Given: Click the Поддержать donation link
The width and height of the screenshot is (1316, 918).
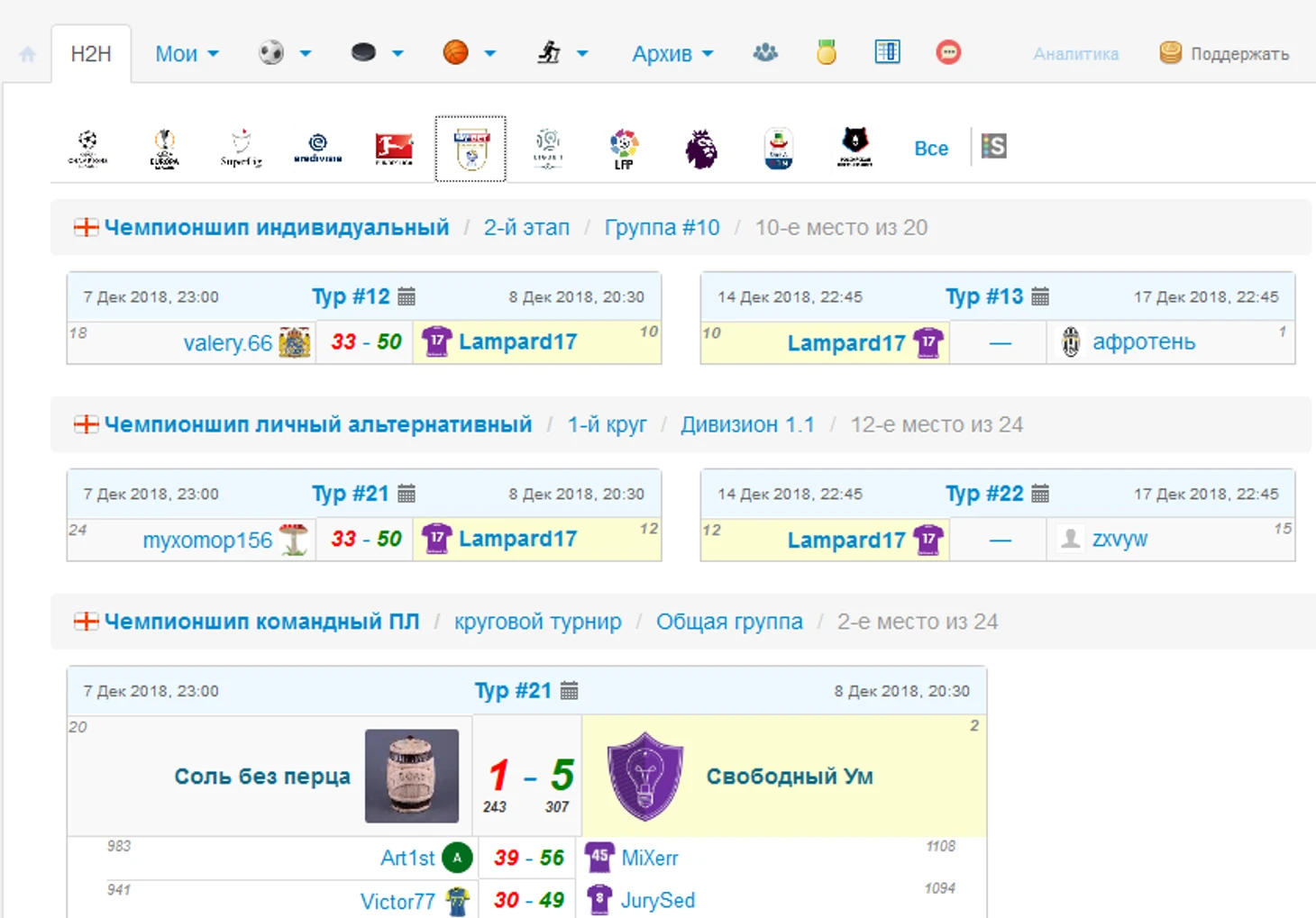Looking at the screenshot, I should click(1224, 54).
